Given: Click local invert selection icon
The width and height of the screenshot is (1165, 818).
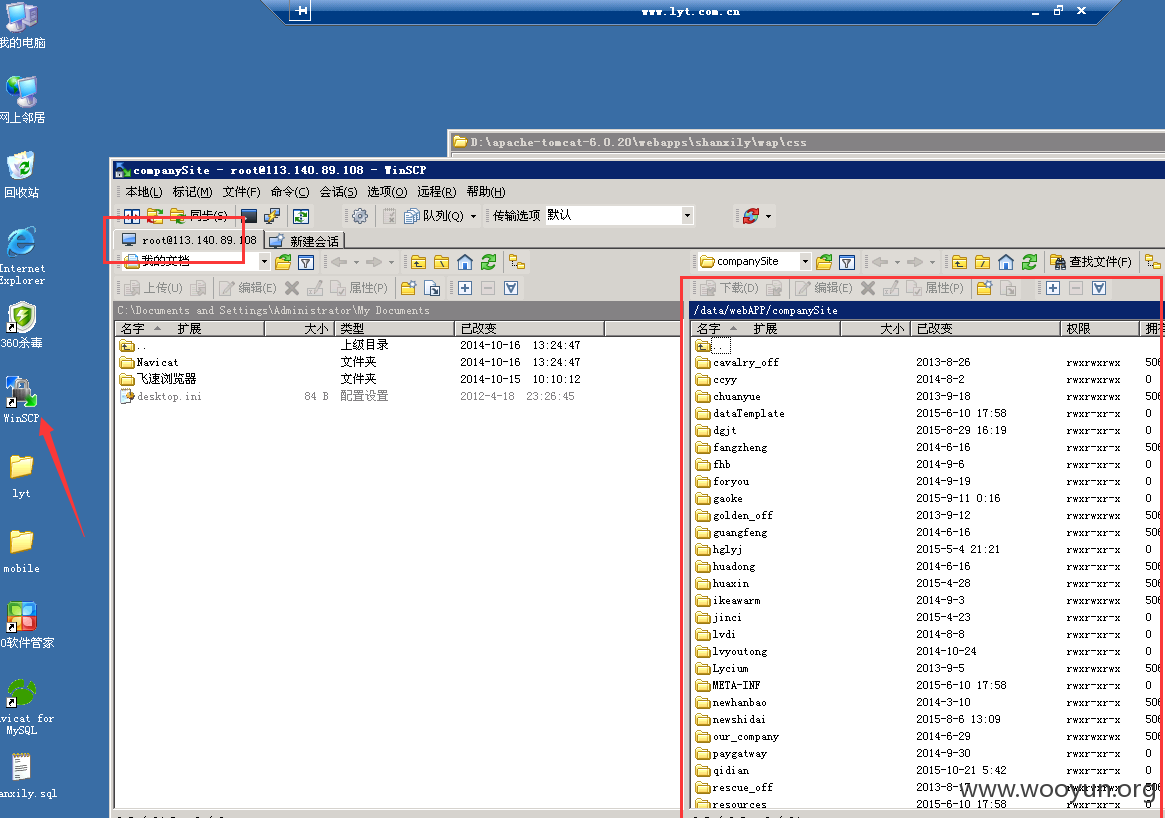Looking at the screenshot, I should pyautogui.click(x=511, y=288).
